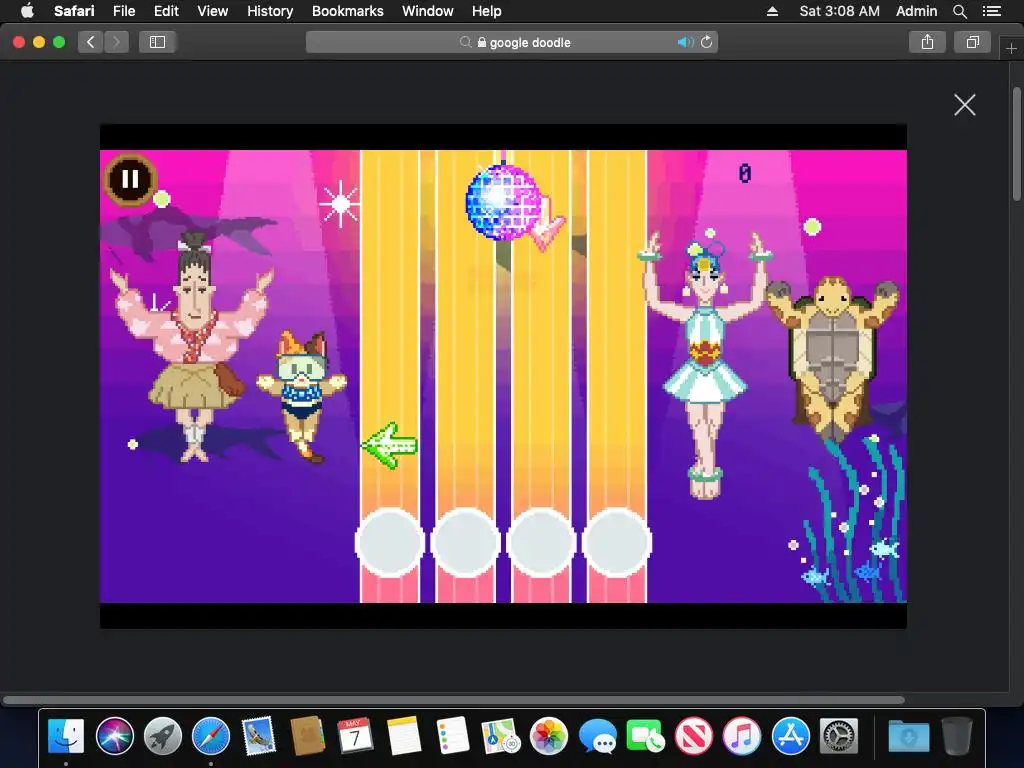
Task: Open the Bookmarks menu
Action: pos(347,11)
